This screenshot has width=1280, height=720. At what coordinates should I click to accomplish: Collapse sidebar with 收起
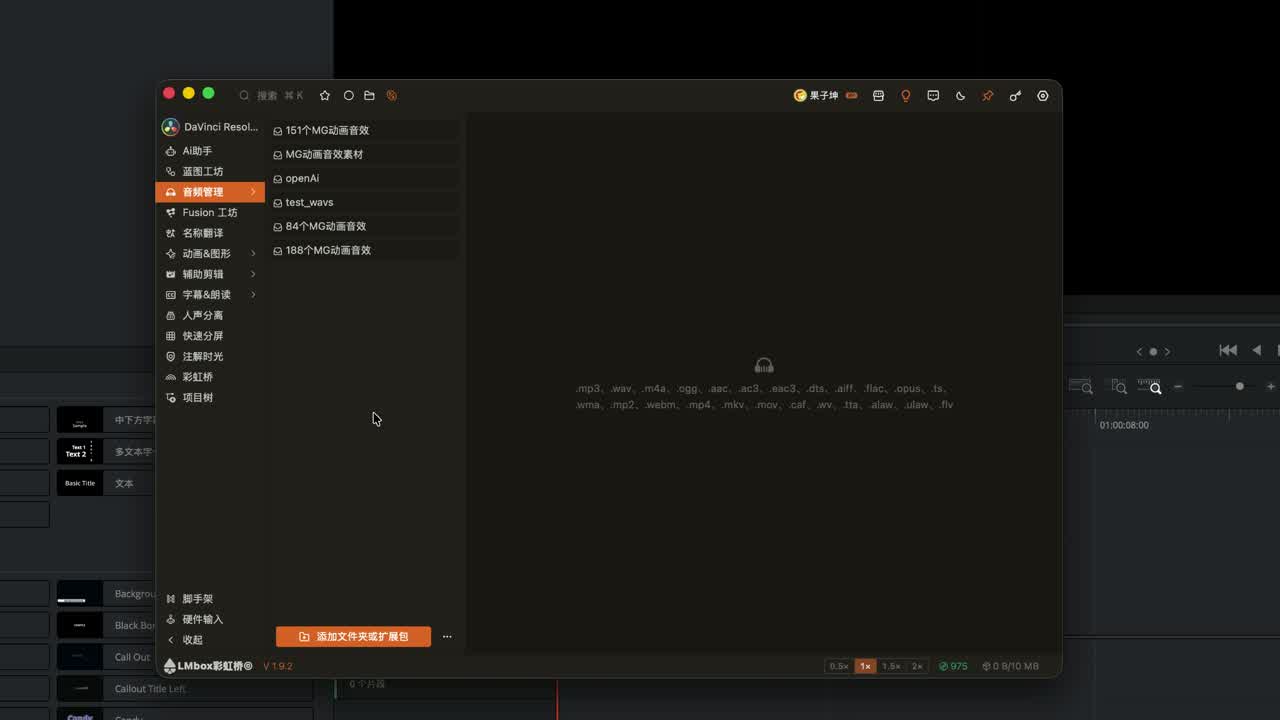tap(185, 640)
